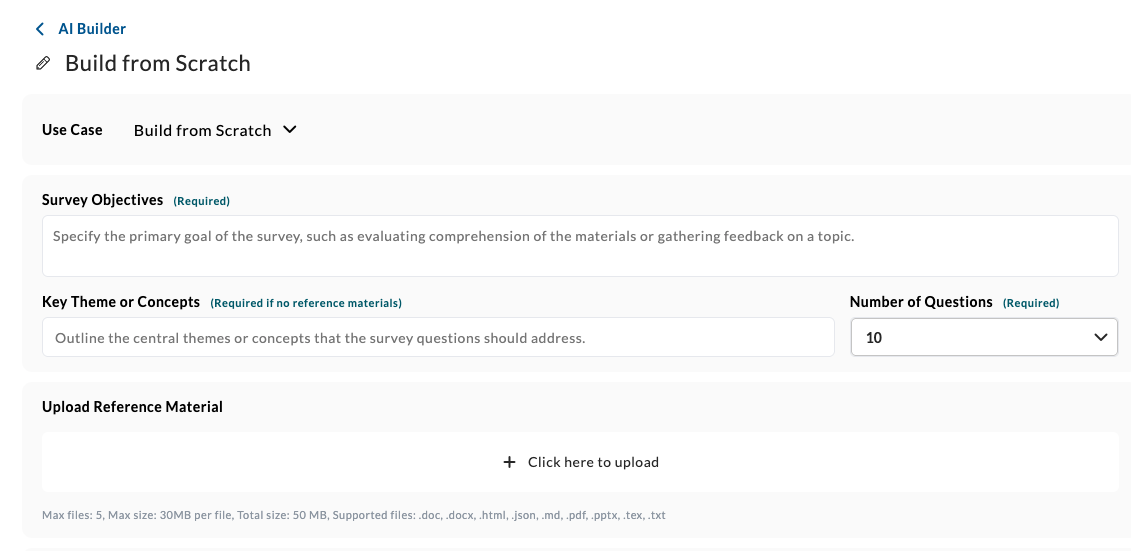Click the Build from Scratch page title
The width and height of the screenshot is (1131, 560).
(x=158, y=64)
